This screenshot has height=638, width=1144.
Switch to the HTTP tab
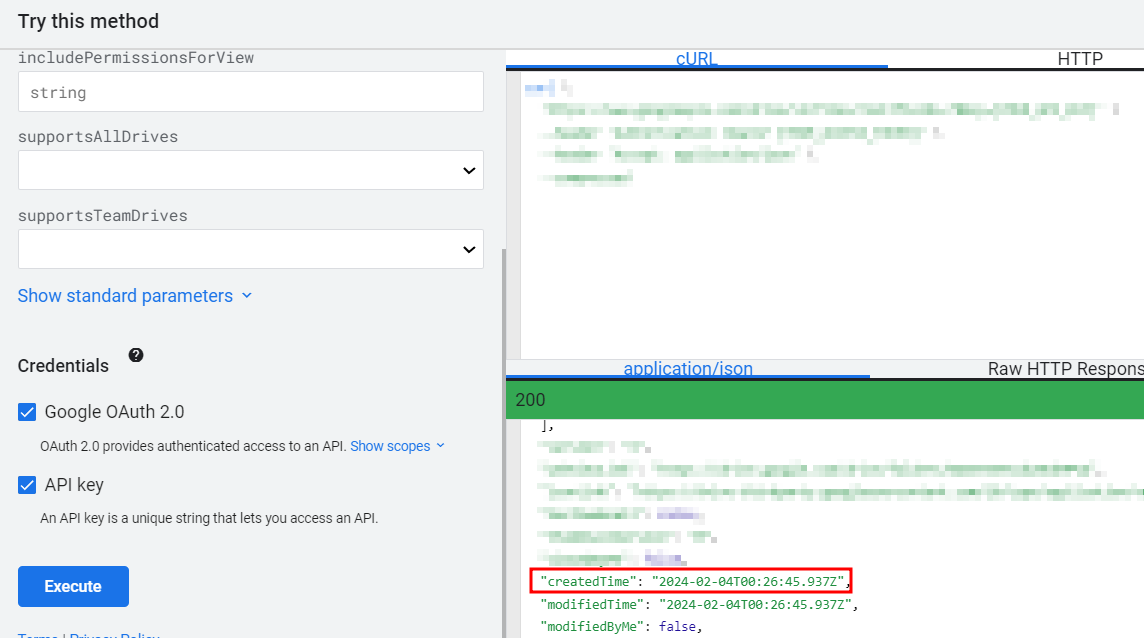pyautogui.click(x=1080, y=58)
